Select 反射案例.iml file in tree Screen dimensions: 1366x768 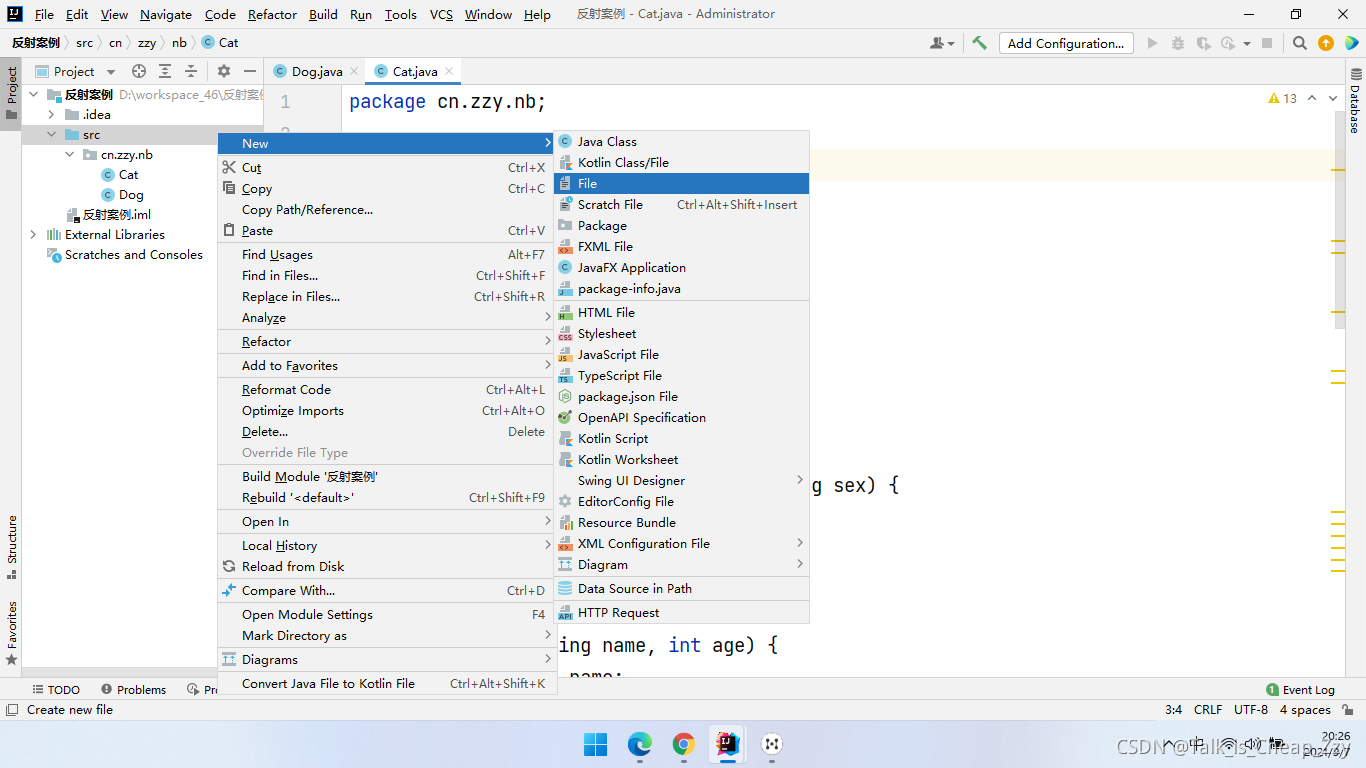coord(108,214)
